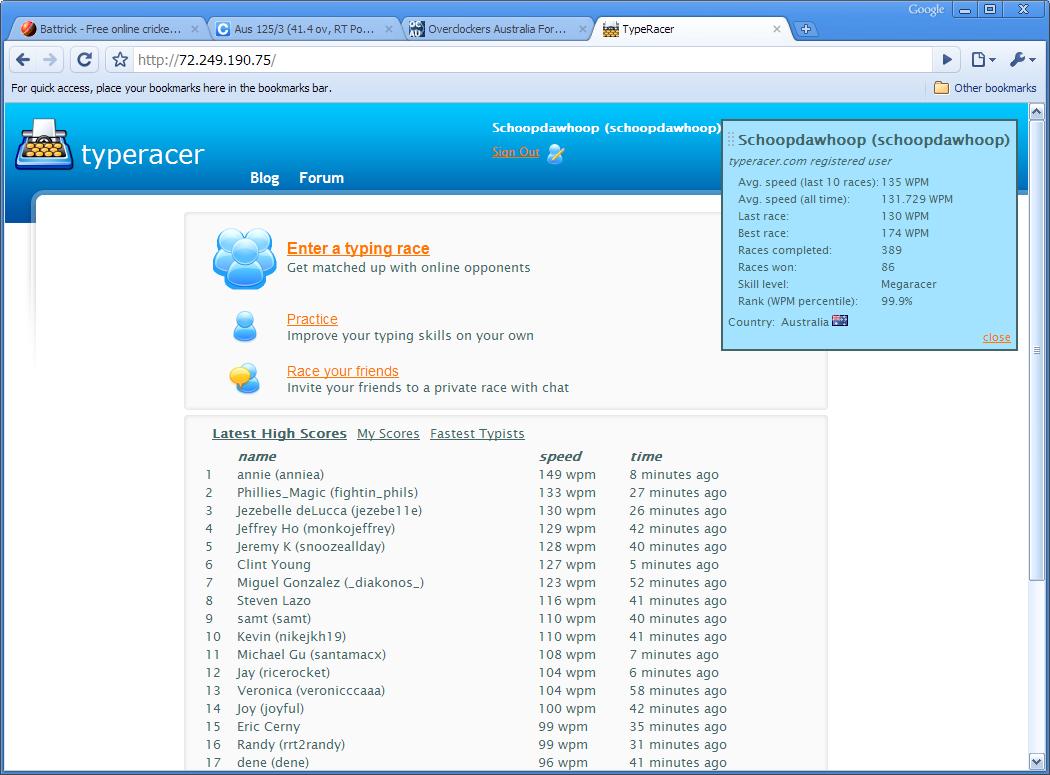Select Randy (rrt2randy) entry
Viewport: 1050px width, 775px height.
coord(291,744)
